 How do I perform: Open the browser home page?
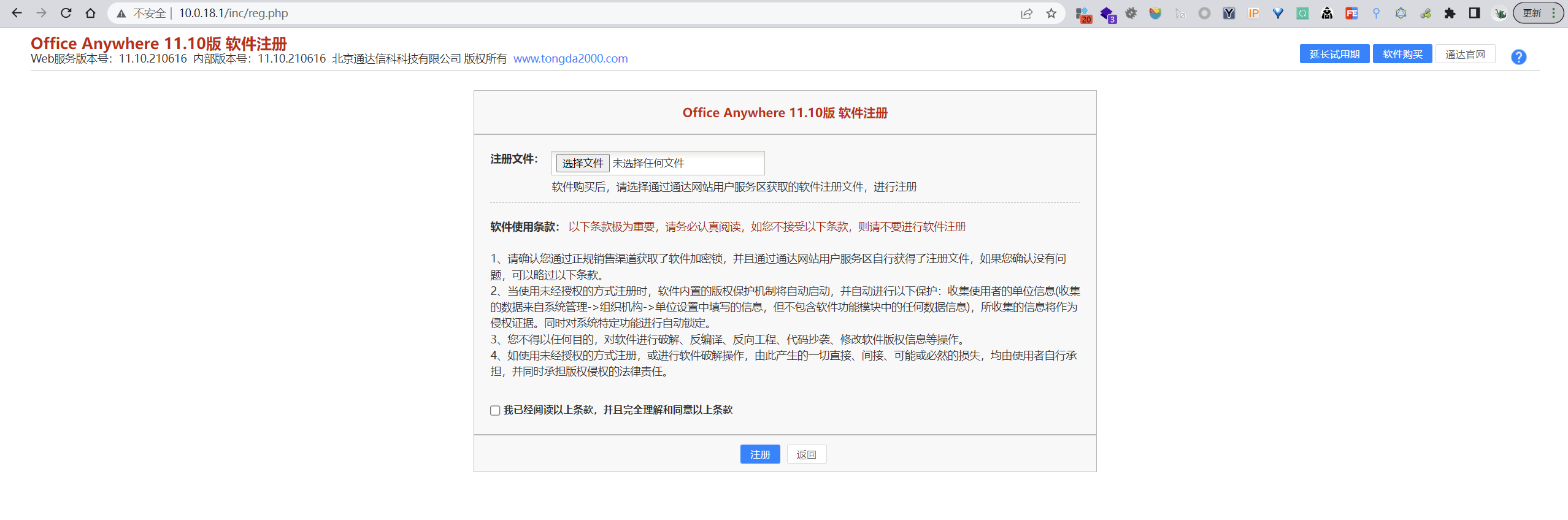tap(90, 13)
